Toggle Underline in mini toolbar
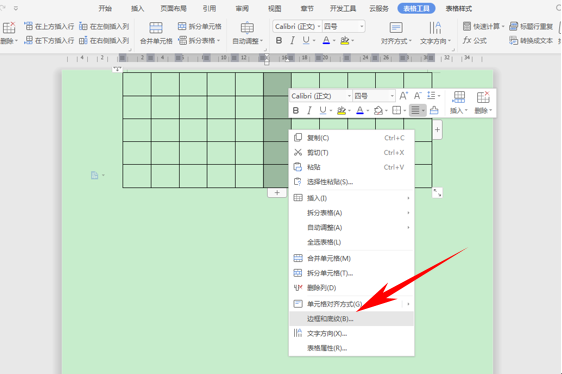 pos(323,110)
